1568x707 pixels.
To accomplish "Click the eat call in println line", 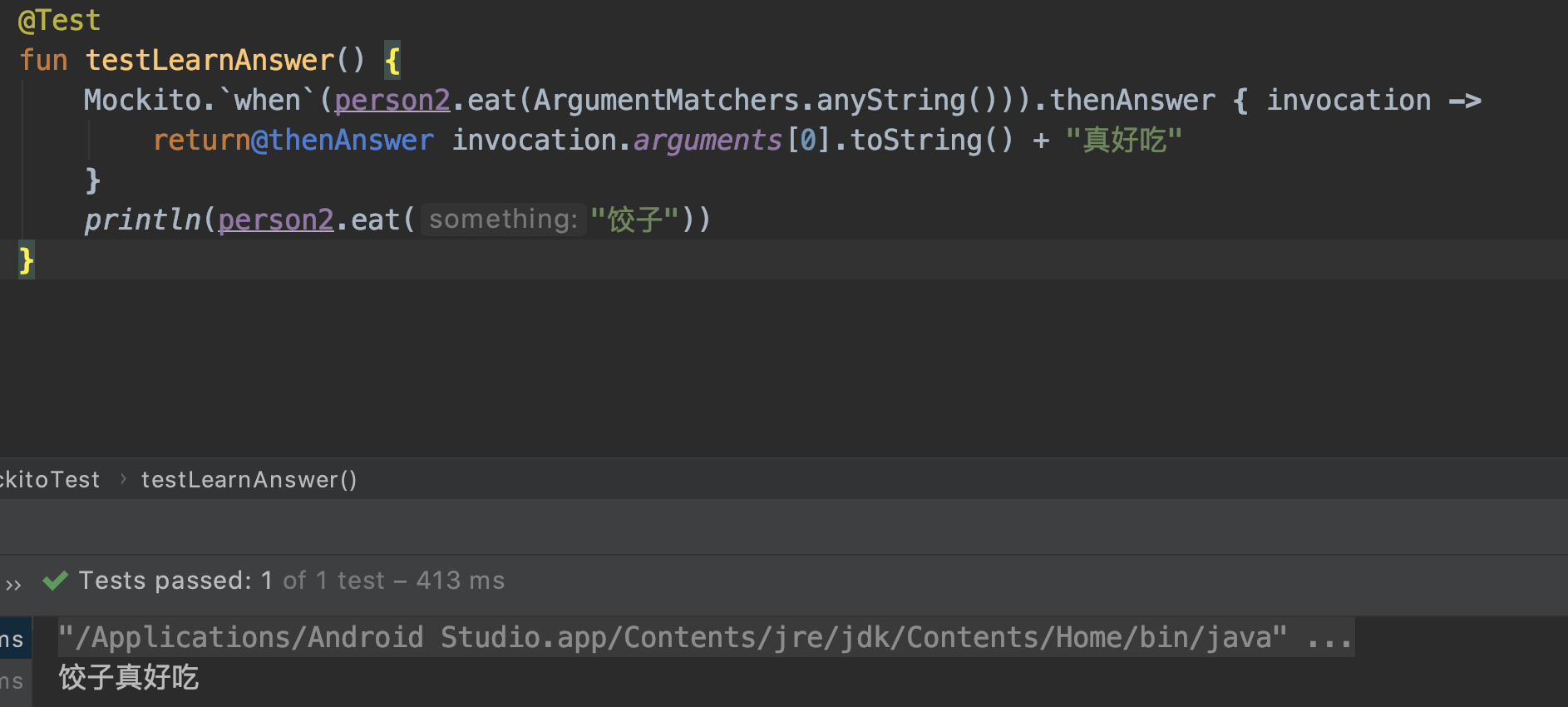I will point(375,220).
